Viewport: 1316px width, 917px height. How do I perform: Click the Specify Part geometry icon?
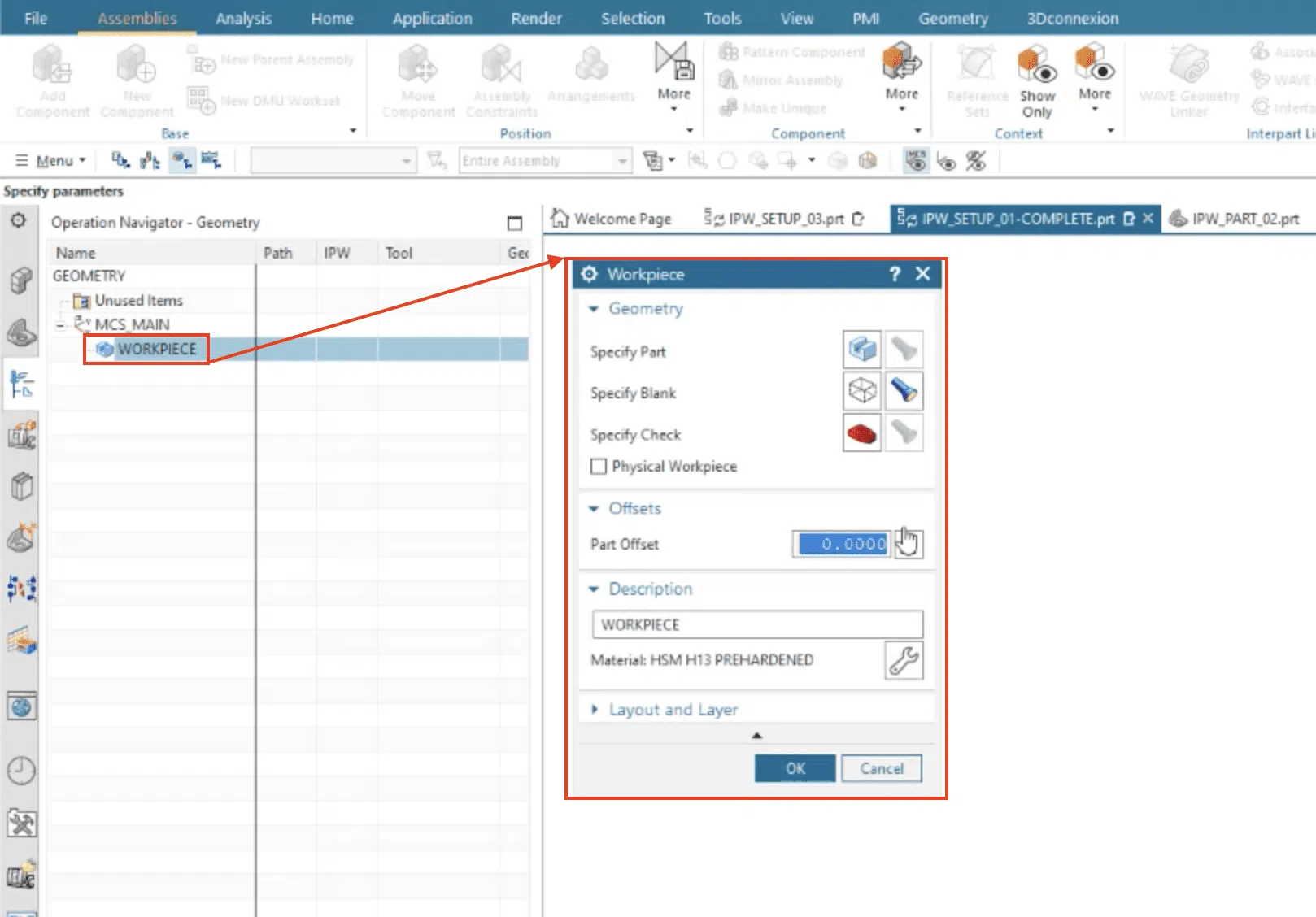coord(861,350)
